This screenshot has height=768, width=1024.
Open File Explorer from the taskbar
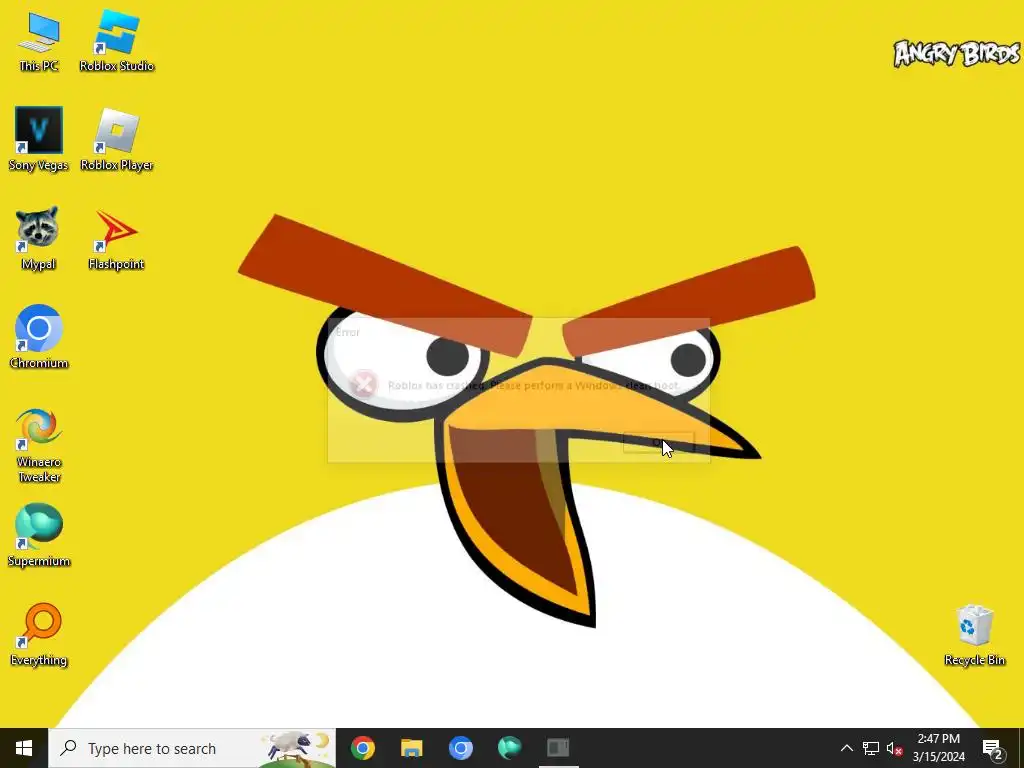pyautogui.click(x=411, y=748)
